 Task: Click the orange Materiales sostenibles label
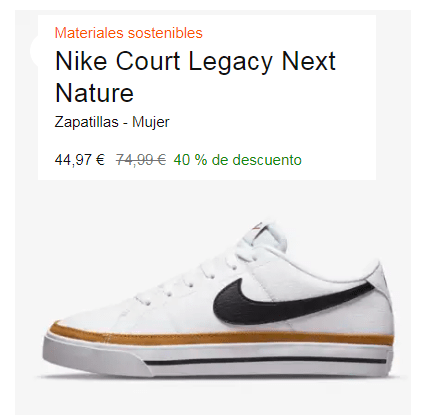tap(129, 33)
